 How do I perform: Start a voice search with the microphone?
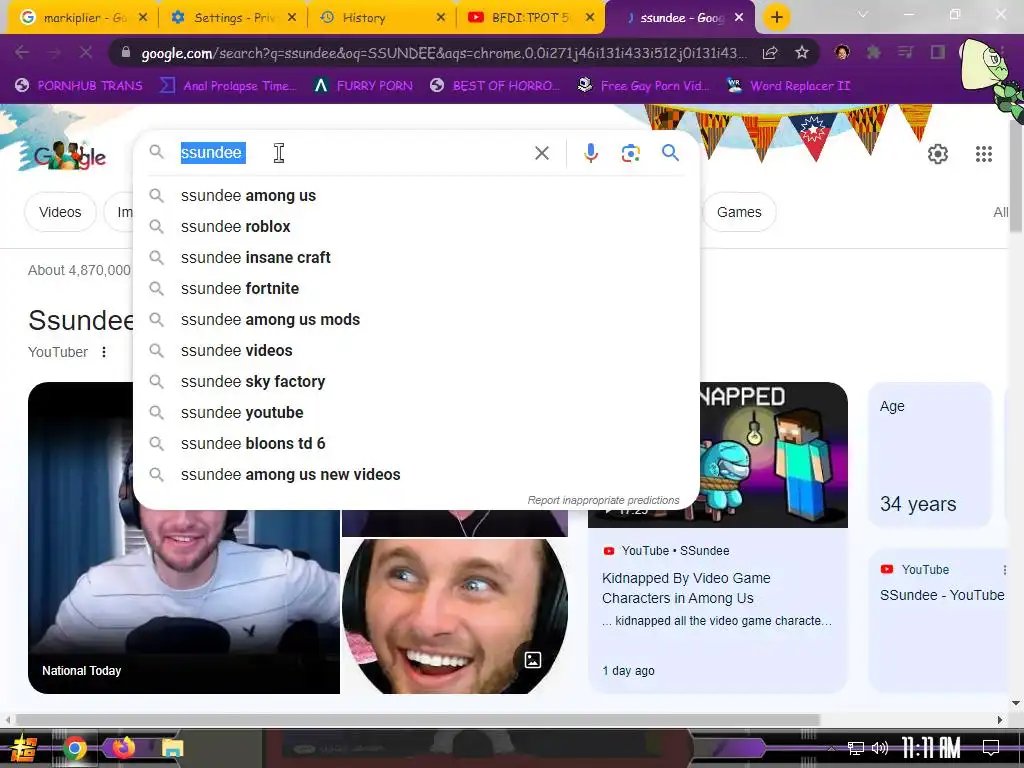[x=590, y=153]
